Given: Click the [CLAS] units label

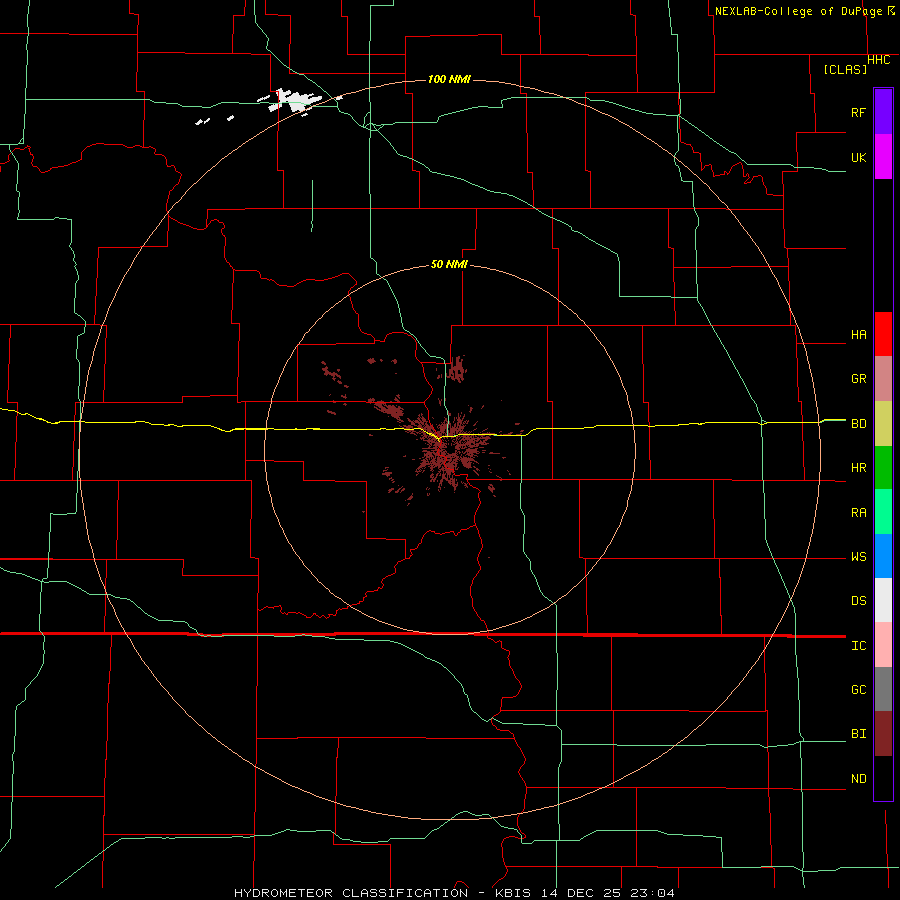Looking at the screenshot, I should [845, 70].
